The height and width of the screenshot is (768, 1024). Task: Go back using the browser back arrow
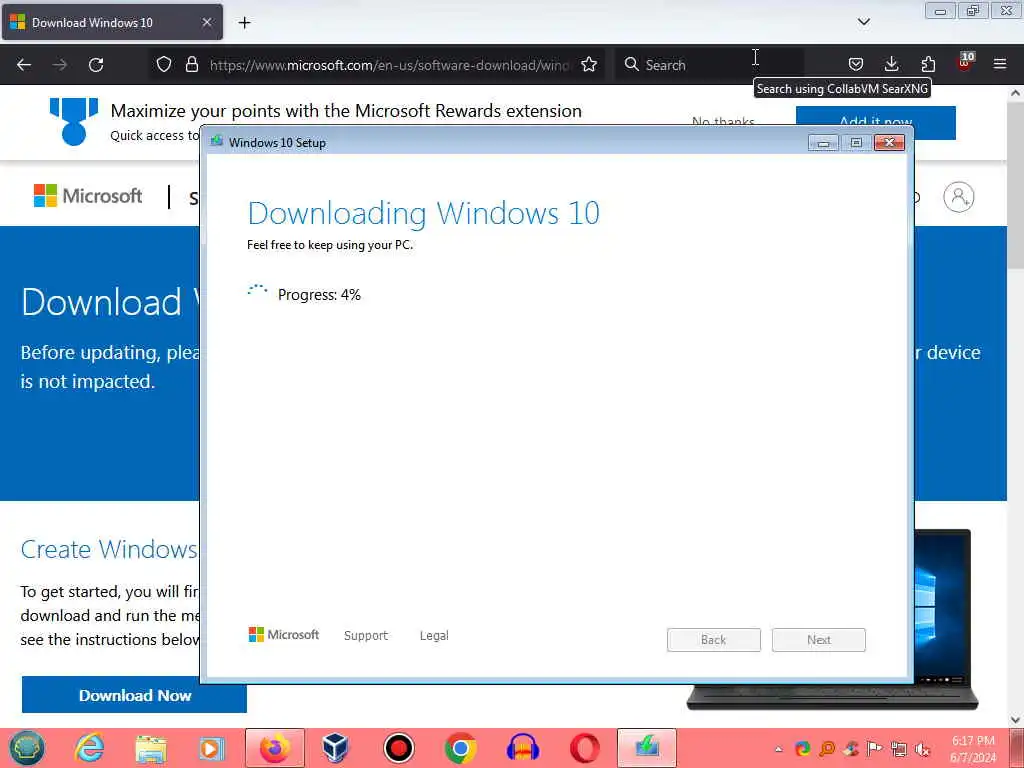[x=24, y=65]
